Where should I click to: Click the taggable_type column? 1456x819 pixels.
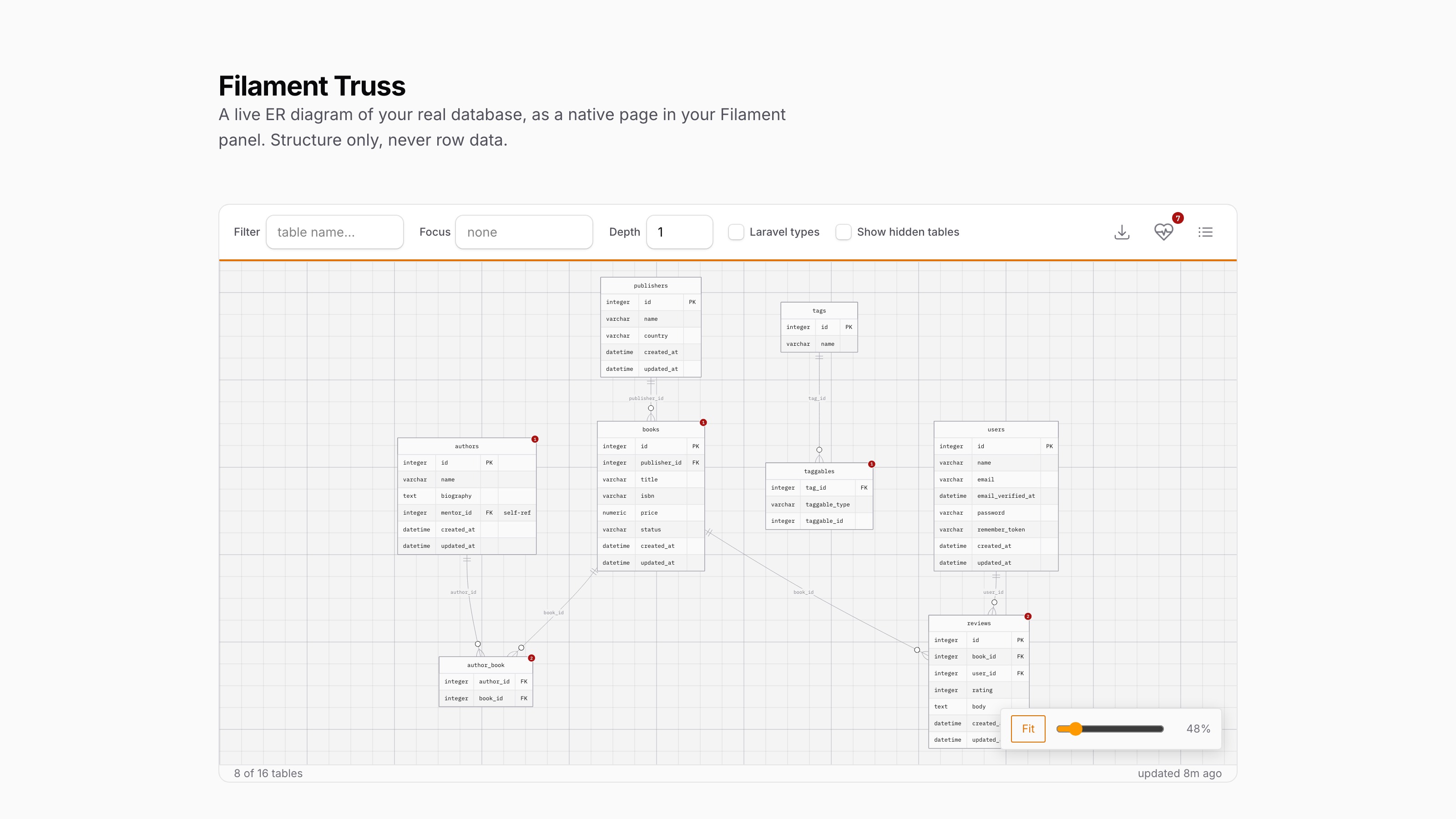(819, 505)
